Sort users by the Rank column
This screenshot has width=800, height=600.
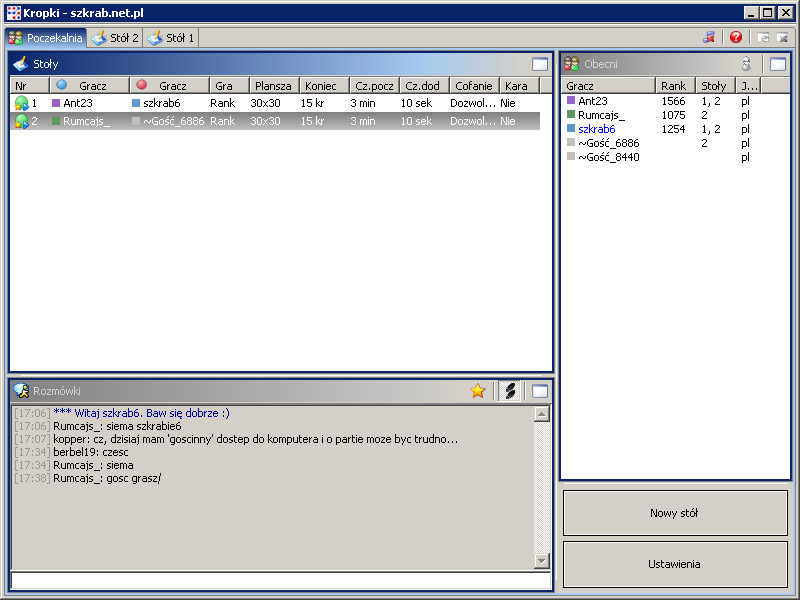tap(676, 86)
